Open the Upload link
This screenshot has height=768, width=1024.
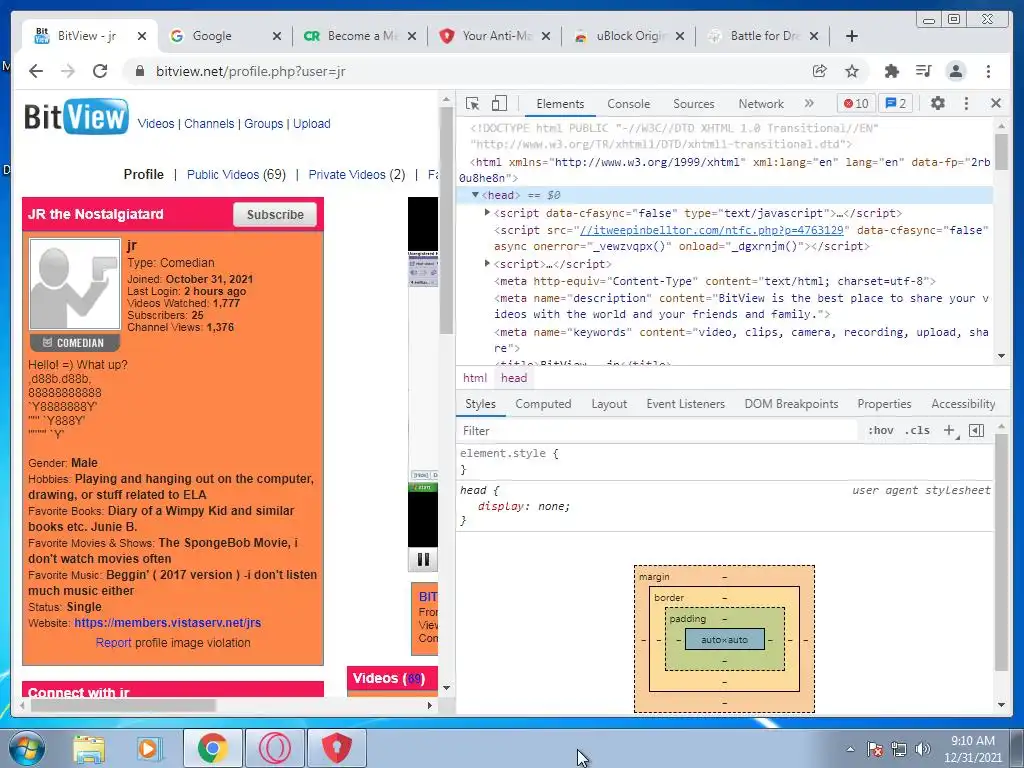pos(312,123)
